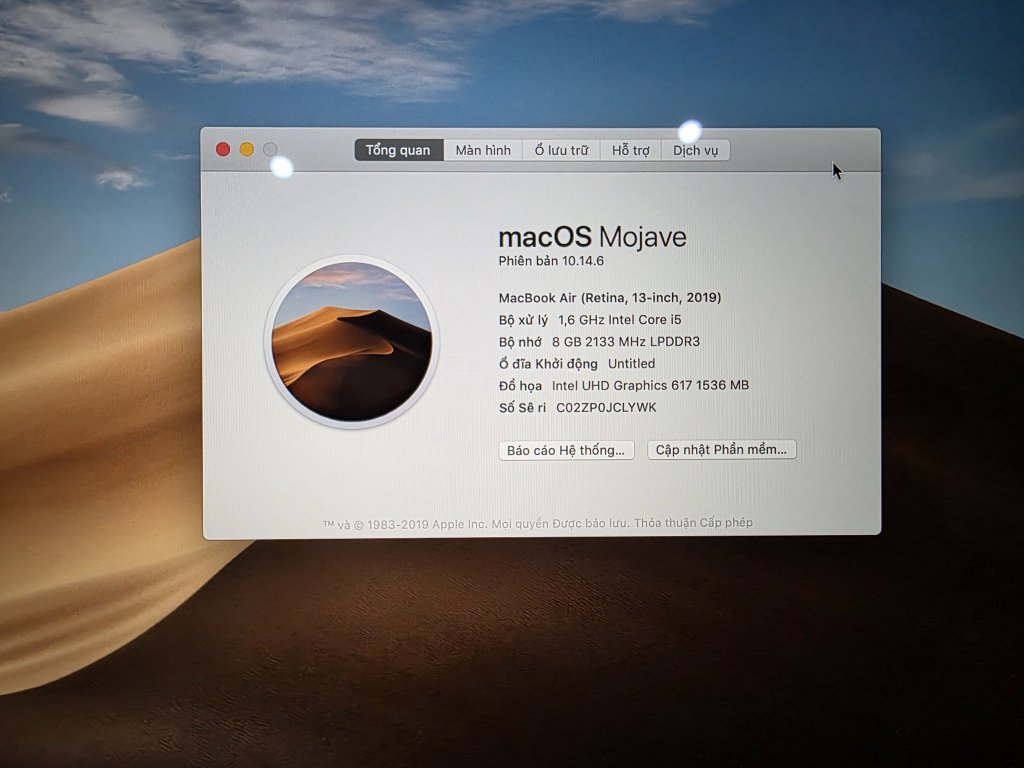Image resolution: width=1024 pixels, height=768 pixels.
Task: Click processor value 1,6 GHz Intel Core i5
Action: pyautogui.click(x=619, y=319)
